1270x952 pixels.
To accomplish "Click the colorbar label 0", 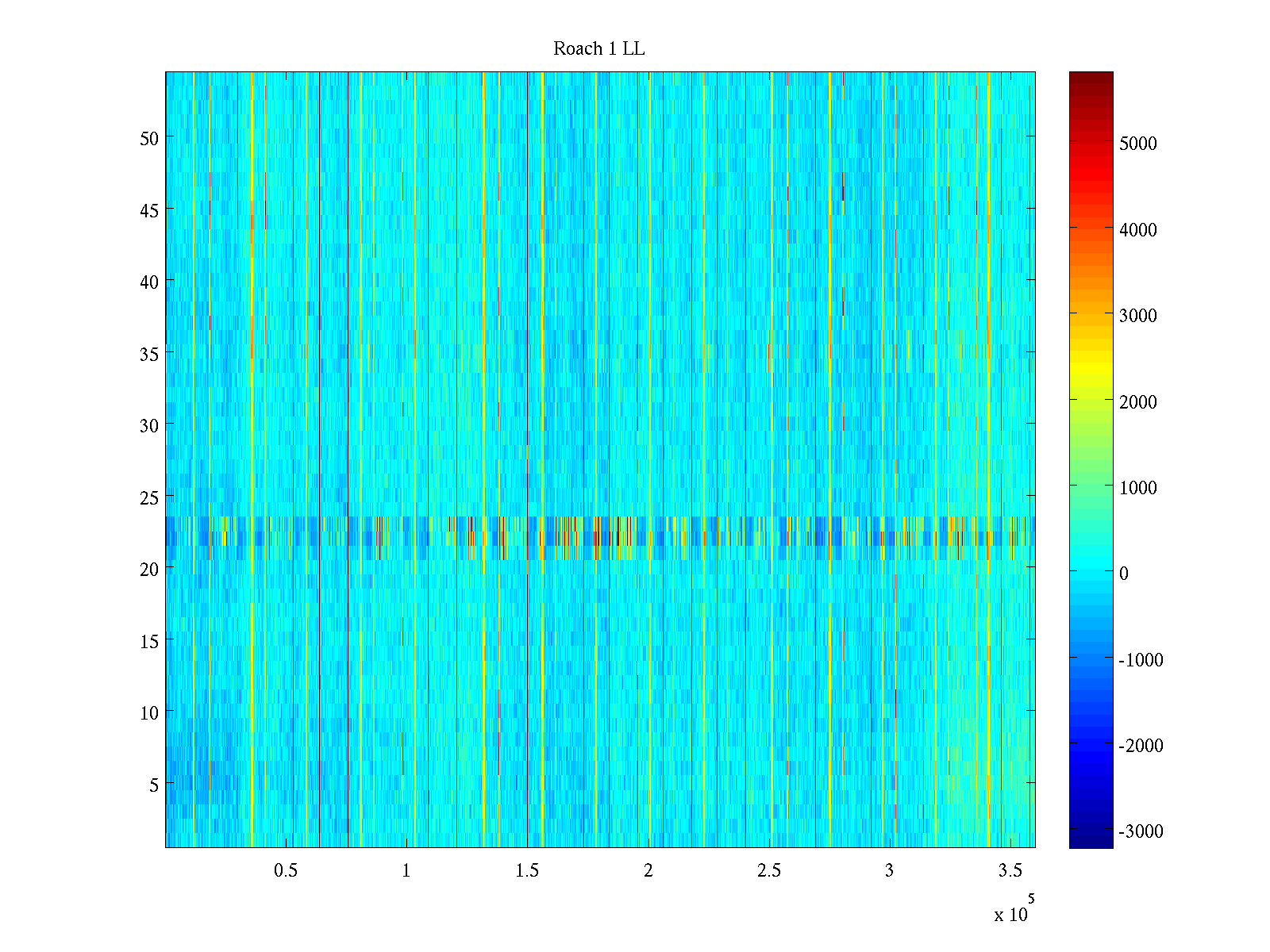I will pos(1123,574).
